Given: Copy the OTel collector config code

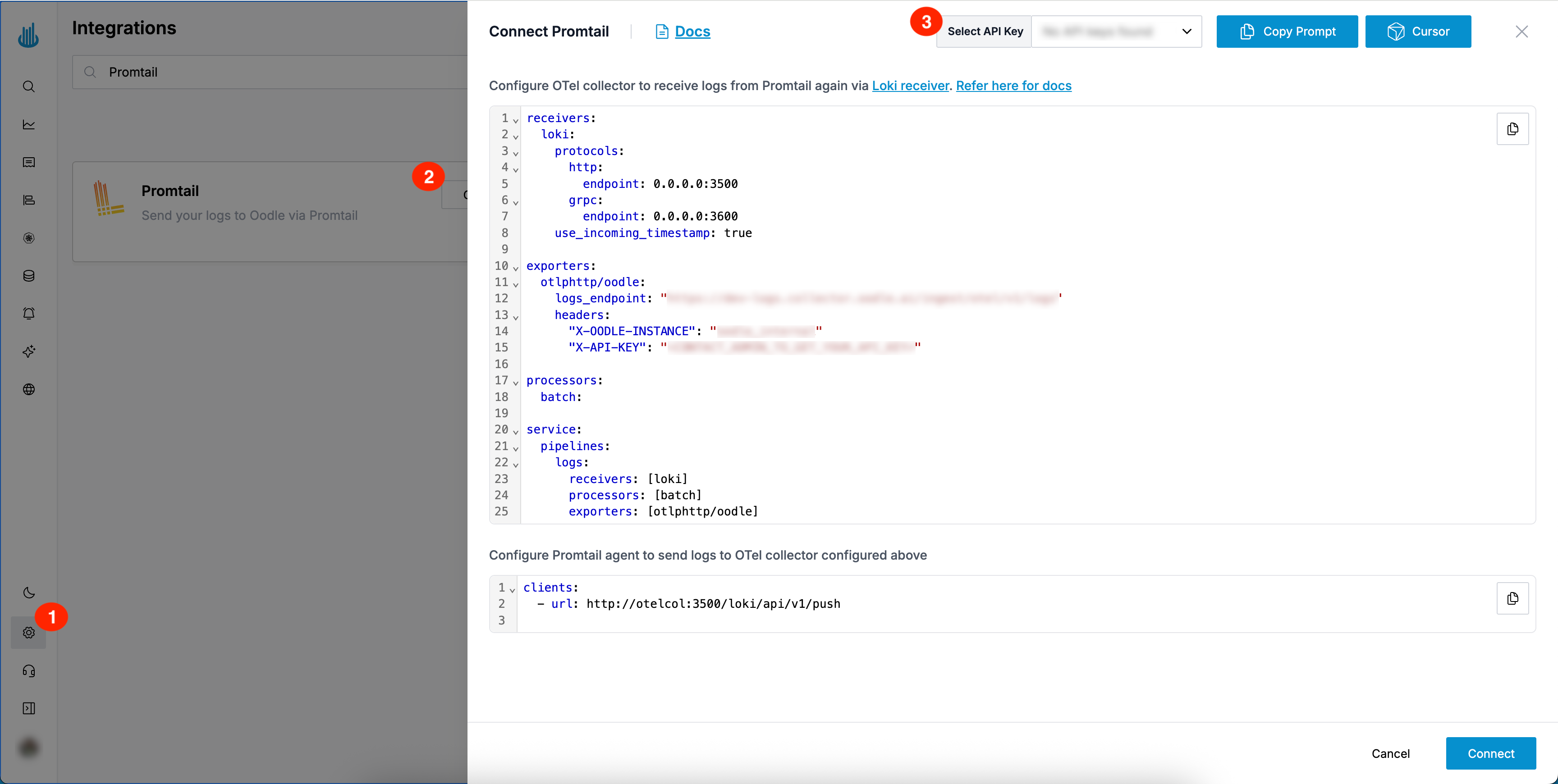Looking at the screenshot, I should (x=1512, y=129).
